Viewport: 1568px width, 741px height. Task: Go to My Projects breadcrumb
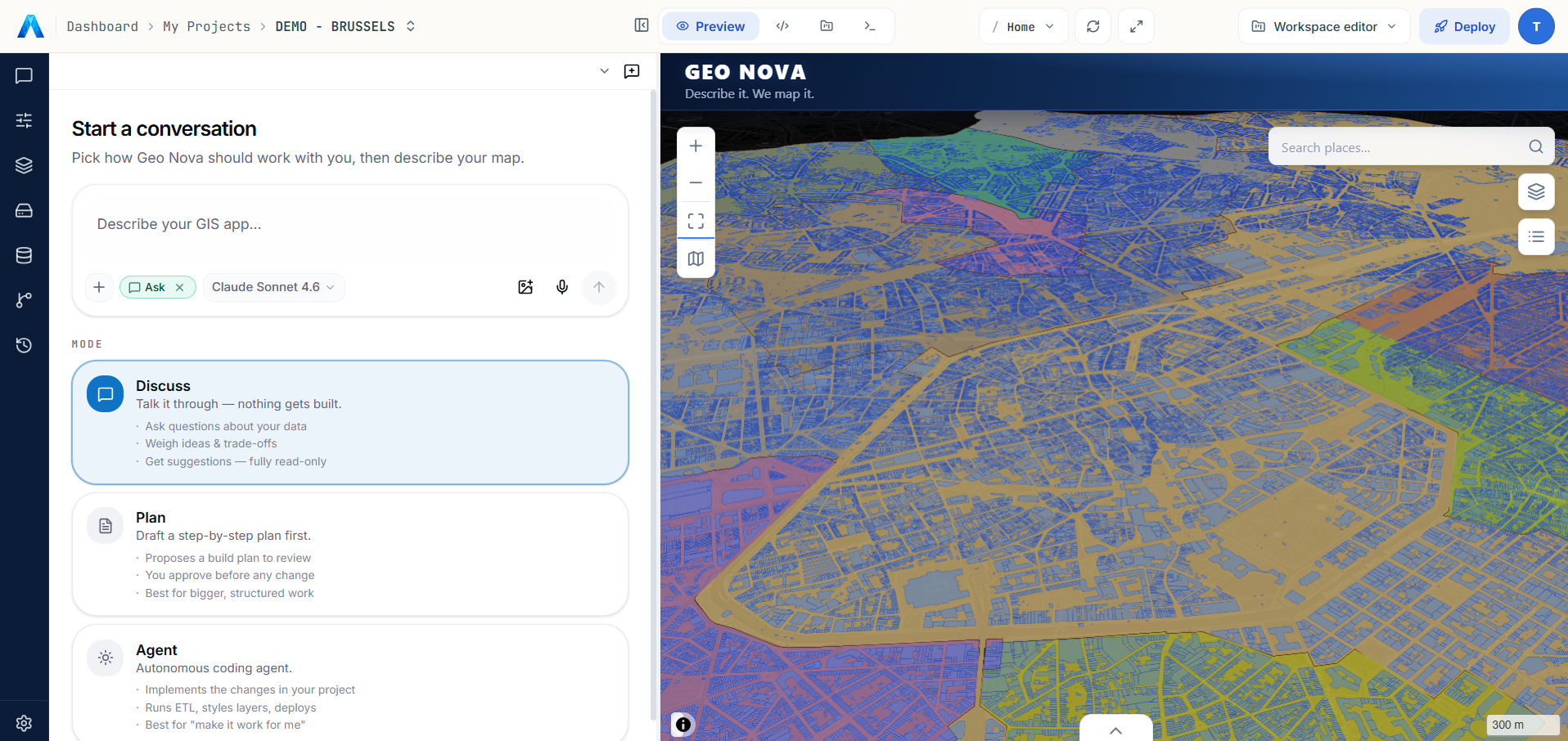click(x=206, y=26)
